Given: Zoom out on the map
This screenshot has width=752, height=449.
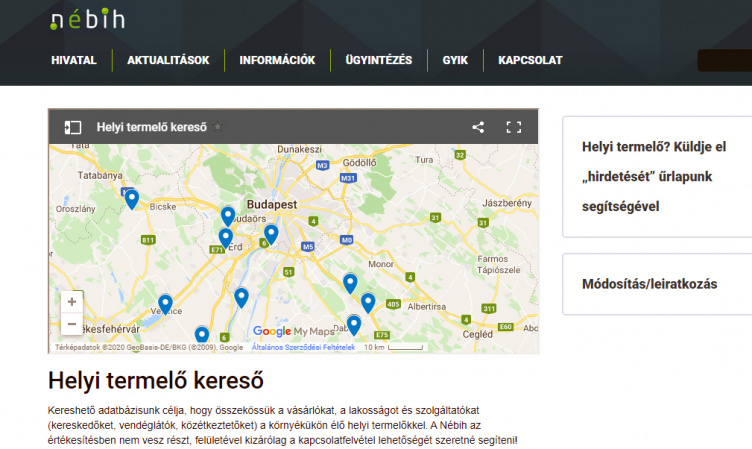Looking at the screenshot, I should 71,325.
